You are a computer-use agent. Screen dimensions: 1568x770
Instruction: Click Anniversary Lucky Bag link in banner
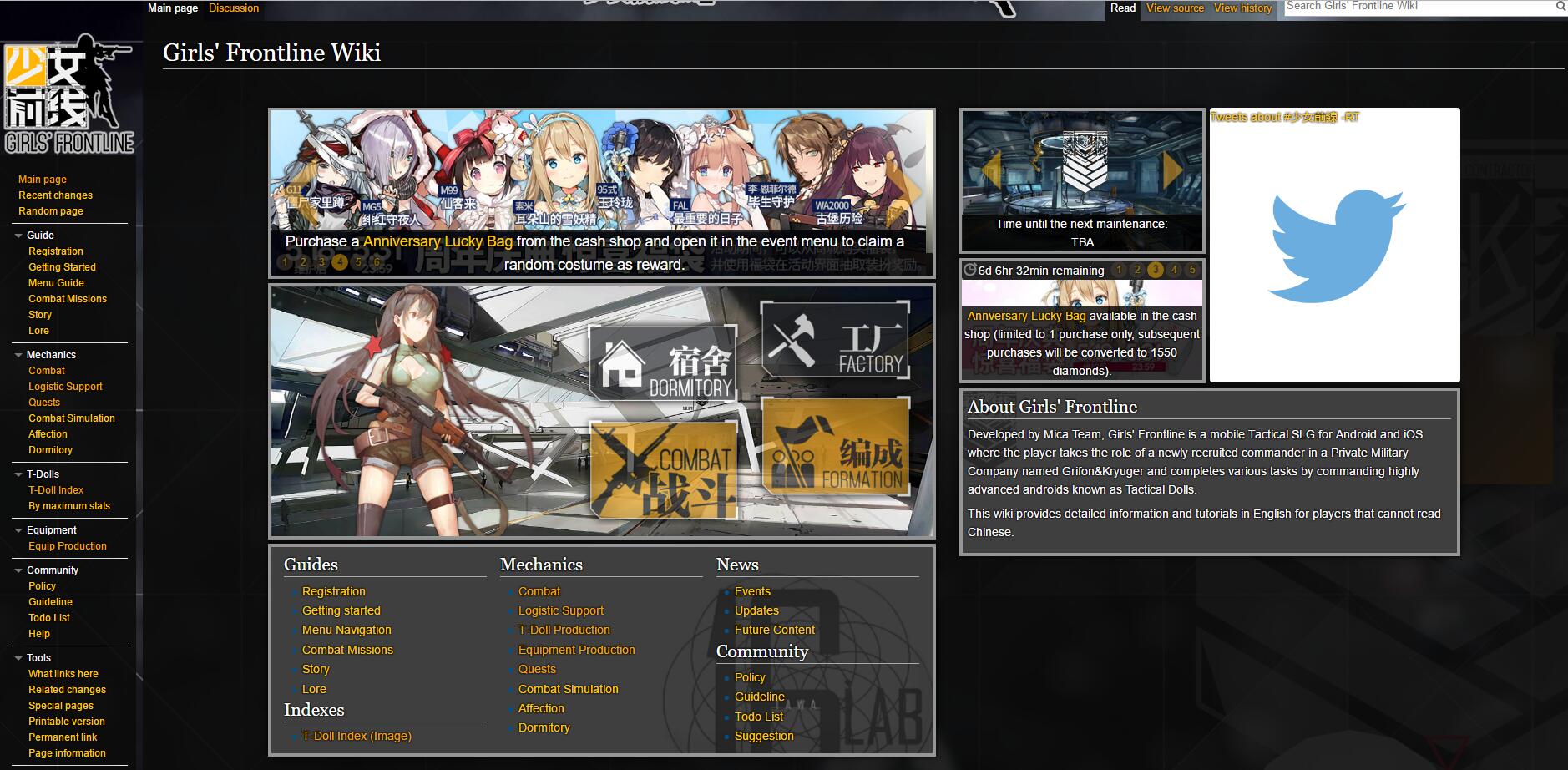(x=438, y=241)
